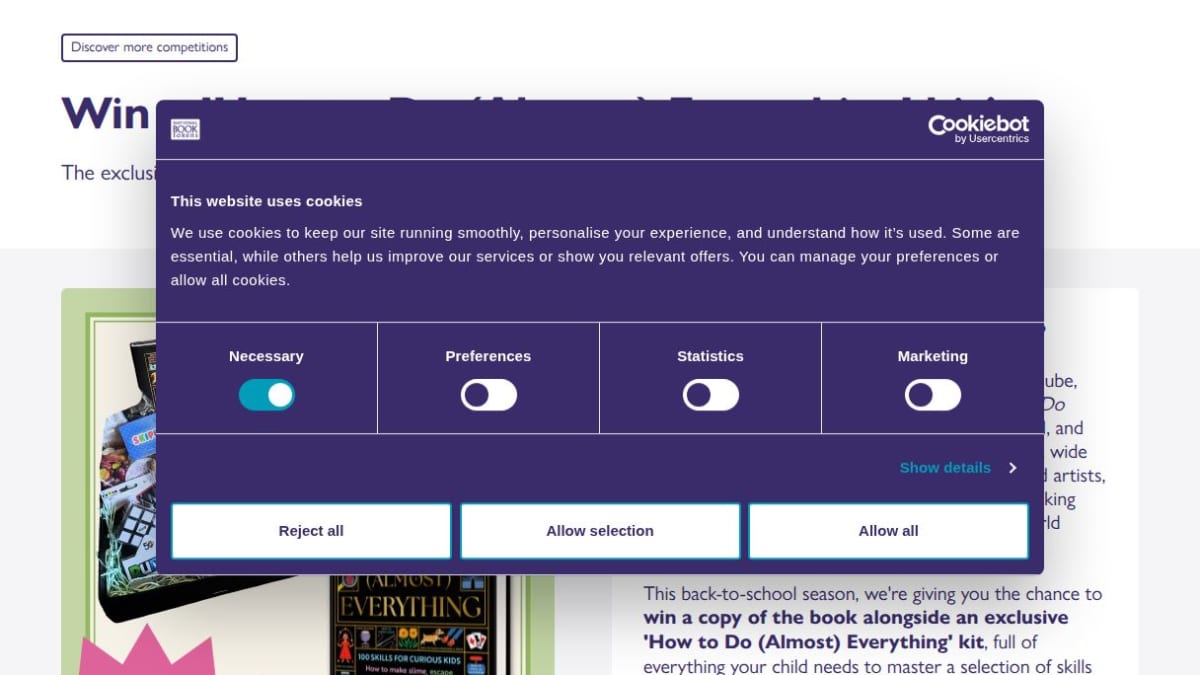Click the Reject all button
Image resolution: width=1200 pixels, height=675 pixels.
311,531
